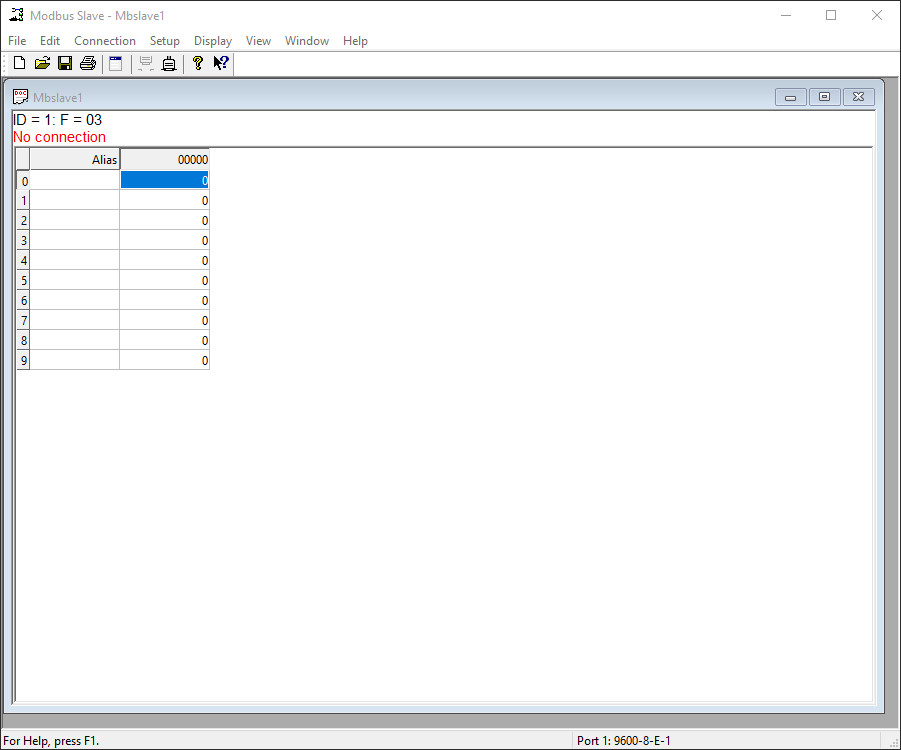Select the value cell in row 3

click(x=164, y=240)
